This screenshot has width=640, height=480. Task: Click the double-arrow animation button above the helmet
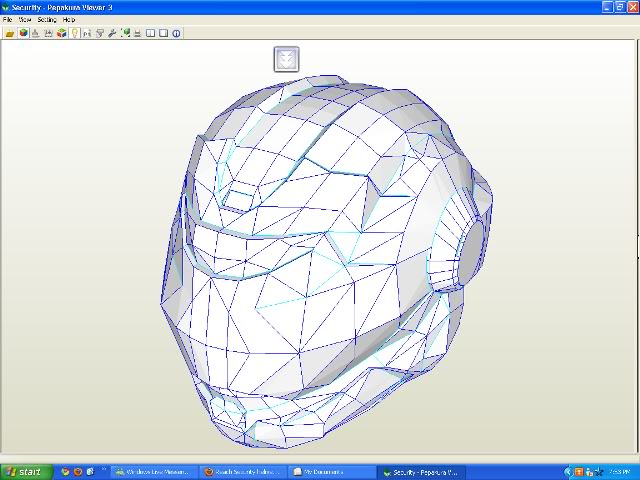[286, 59]
